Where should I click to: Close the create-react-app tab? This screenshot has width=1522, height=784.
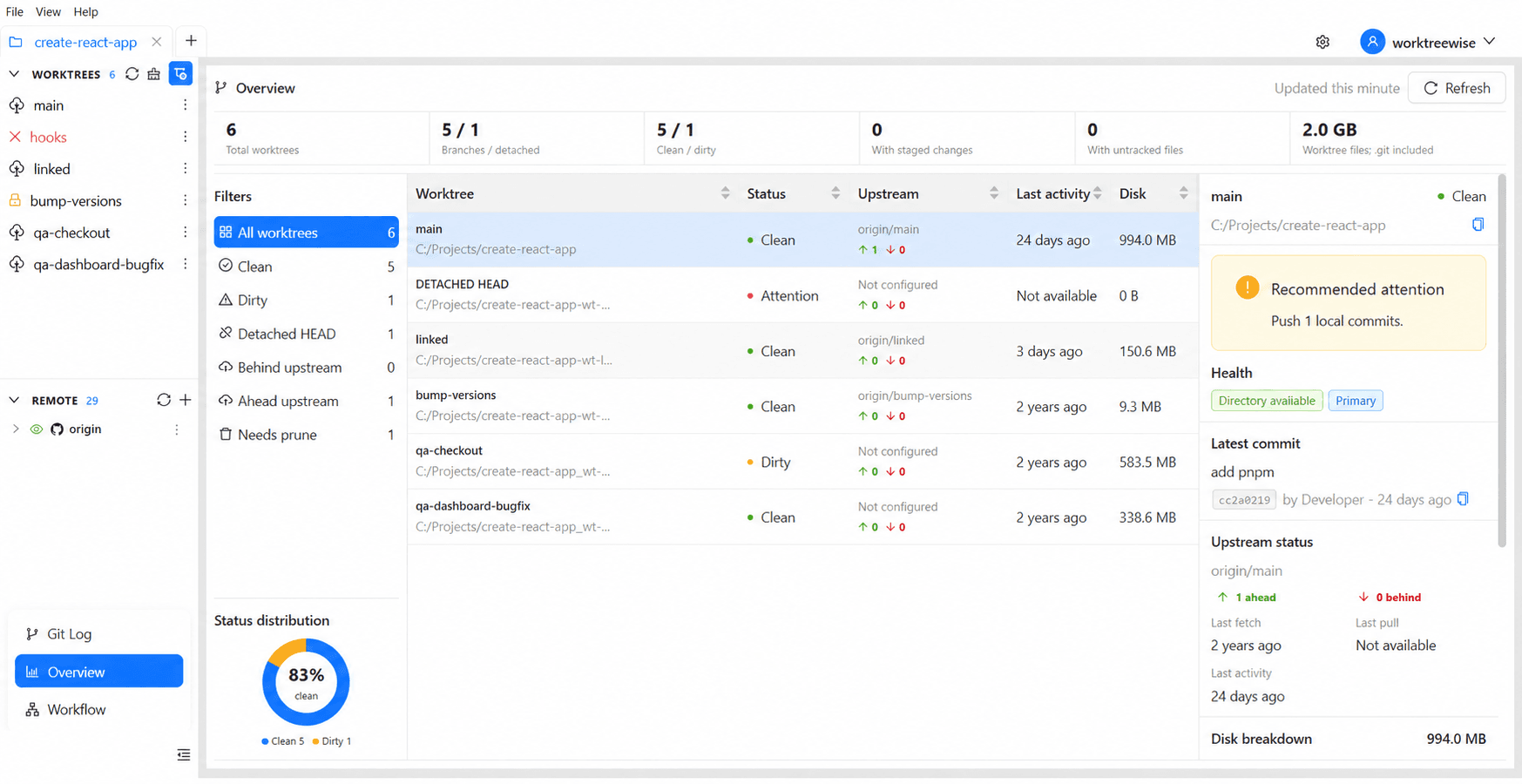coord(156,42)
